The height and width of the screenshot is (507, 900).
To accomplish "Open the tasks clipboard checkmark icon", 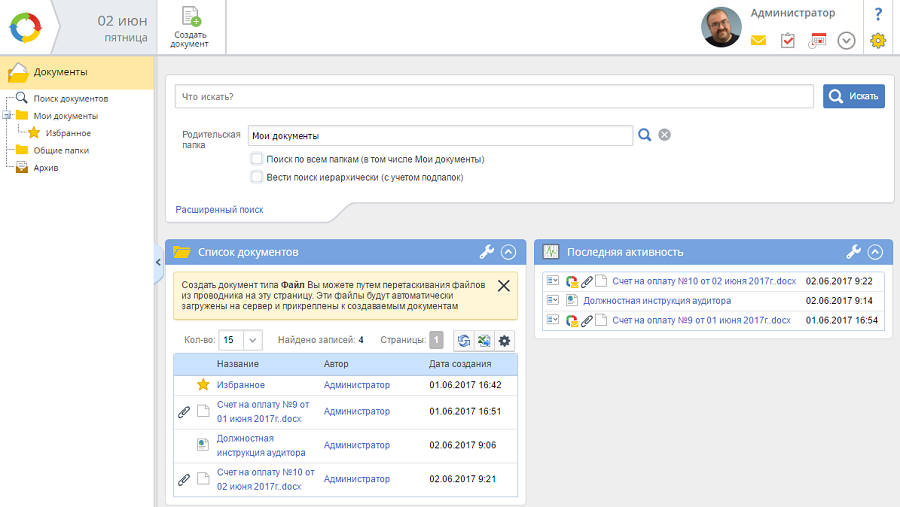I will click(788, 41).
